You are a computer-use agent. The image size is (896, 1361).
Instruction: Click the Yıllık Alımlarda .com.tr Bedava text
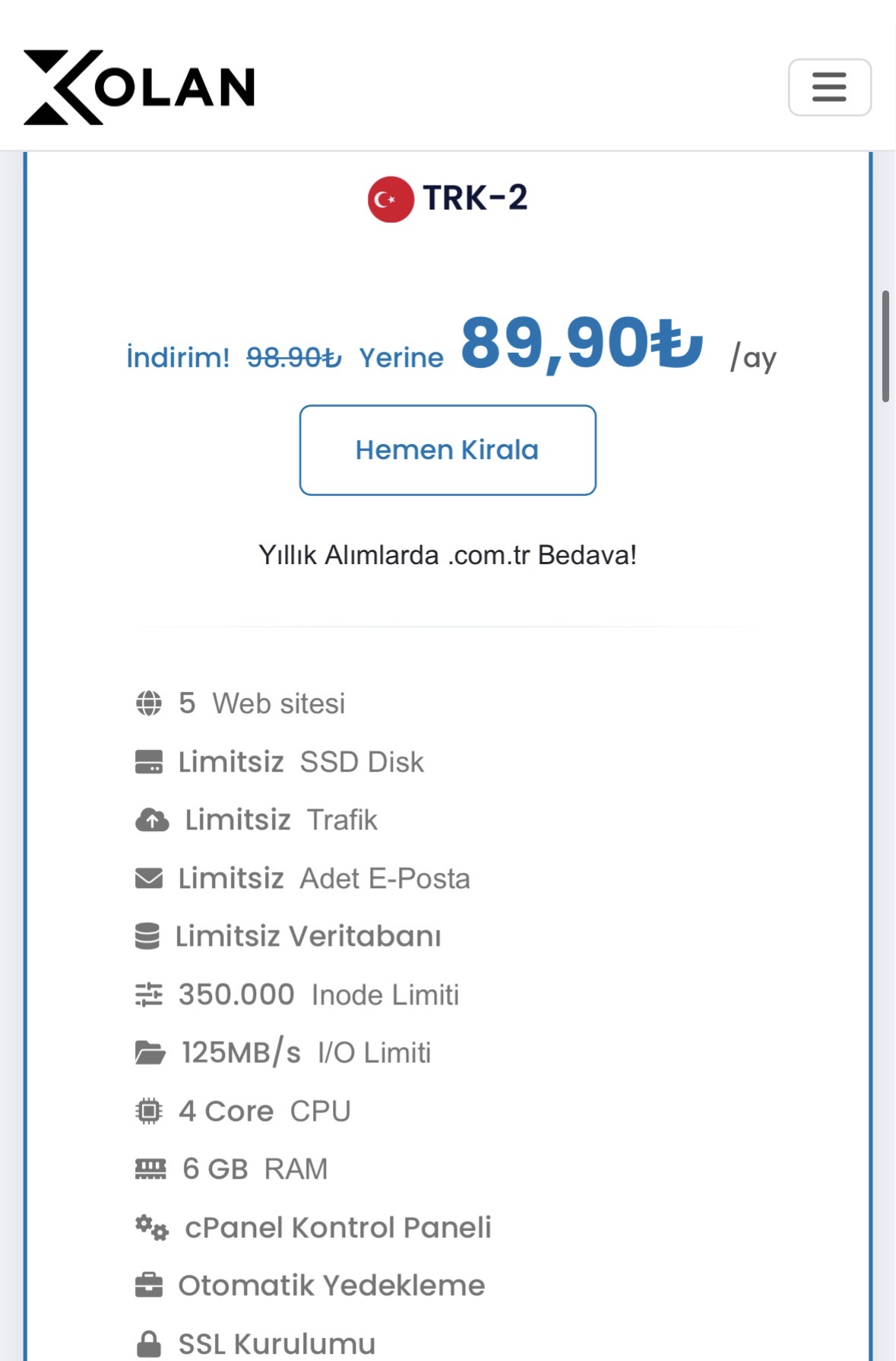[x=448, y=555]
